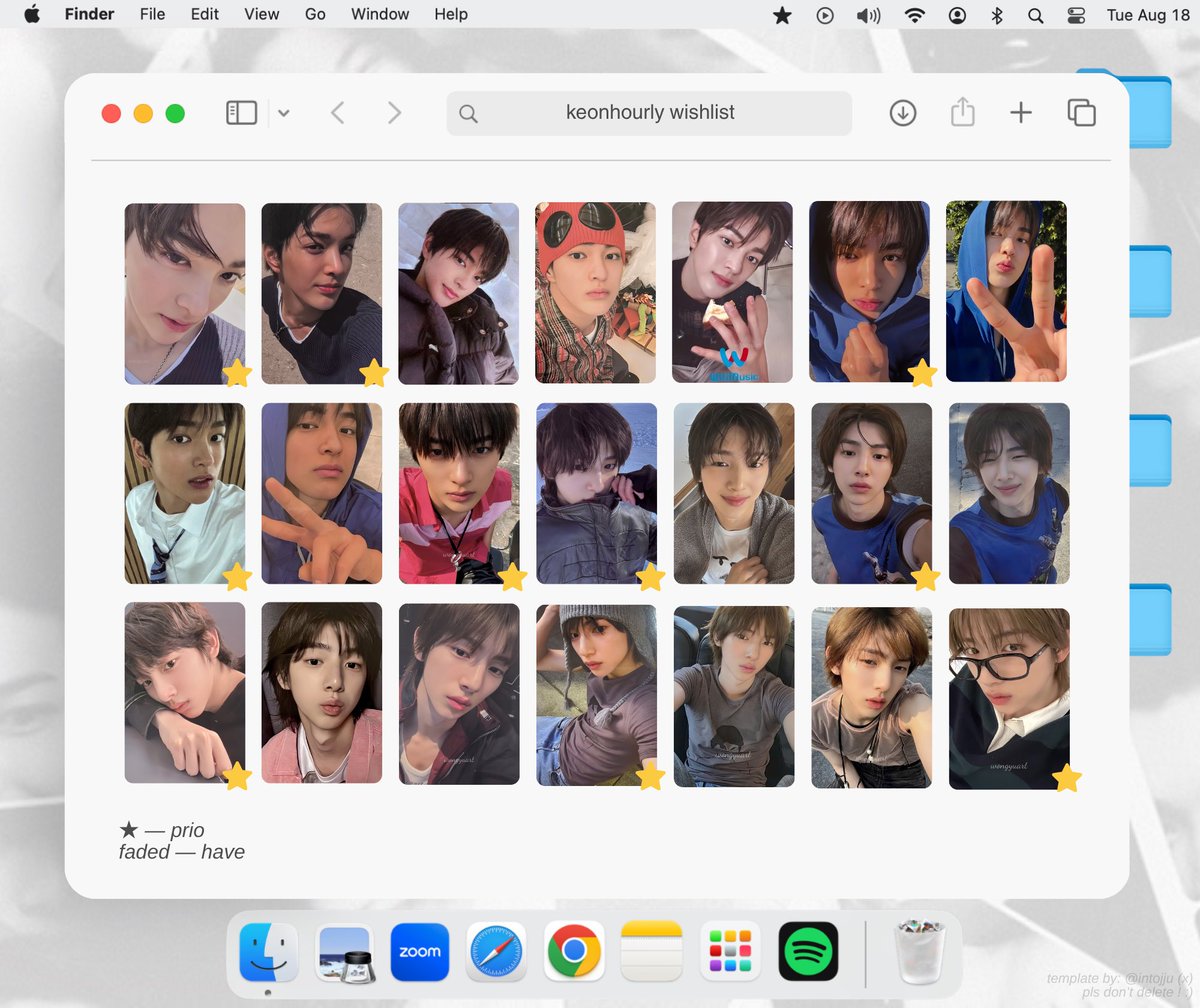The width and height of the screenshot is (1200, 1008).
Task: Select the gray knit hat photocard
Action: click(x=597, y=695)
